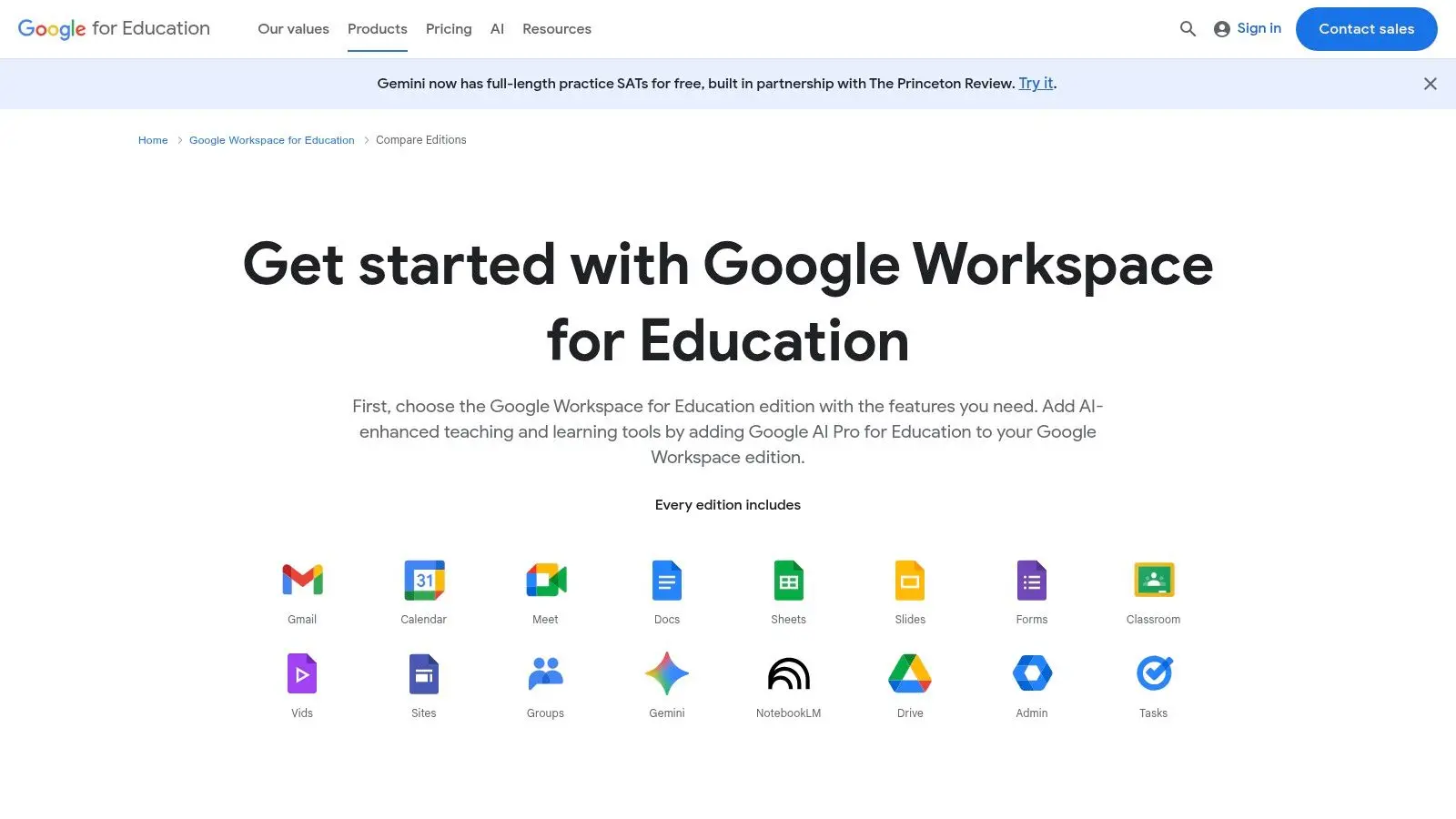Open the Our values menu
Screen dimensions: 1456x819
point(293,29)
